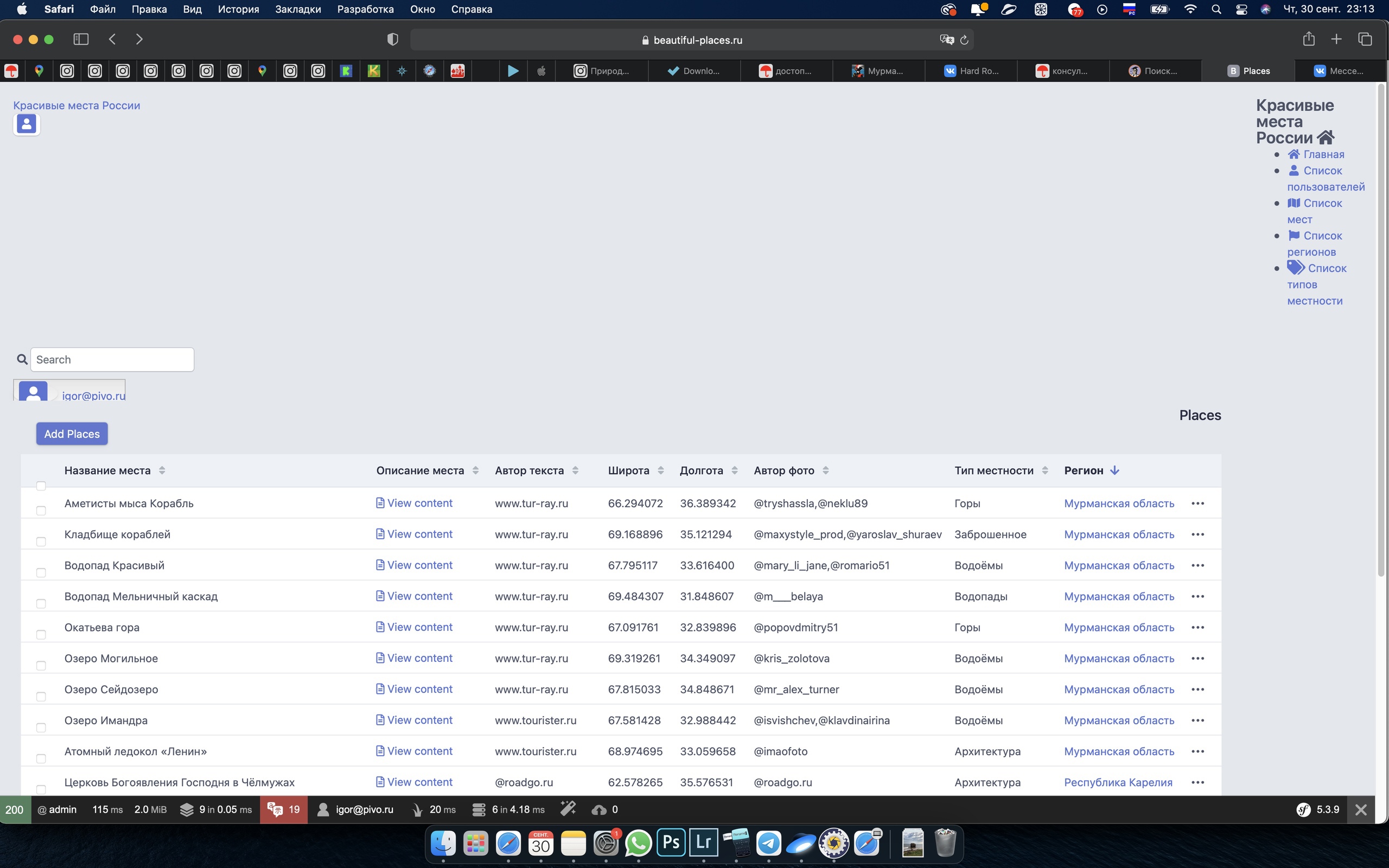Click the Twig templates icon showing 9 in 0.05 ms
1389x868 pixels.
tap(215, 809)
